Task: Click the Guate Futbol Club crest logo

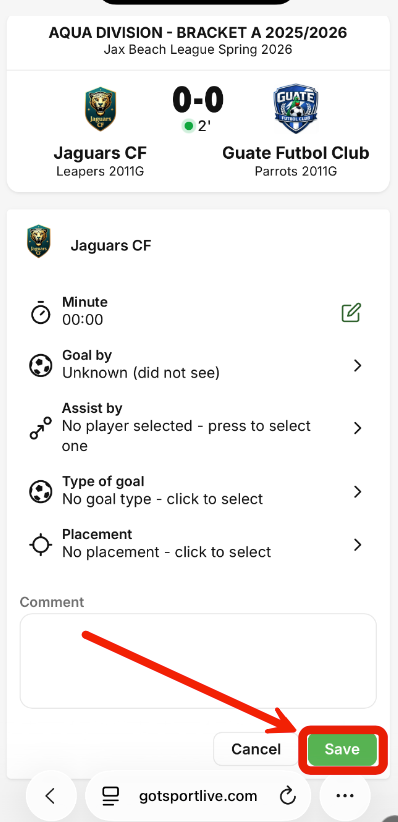Action: [295, 109]
